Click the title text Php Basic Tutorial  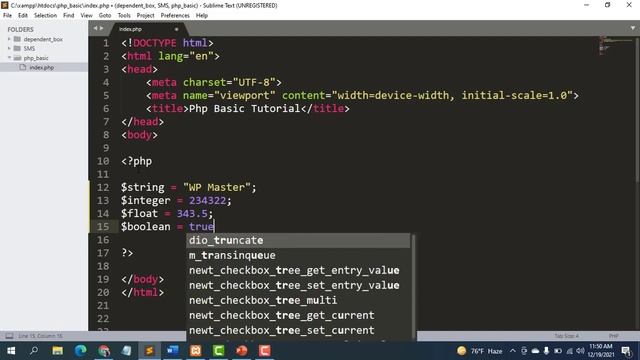pyautogui.click(x=244, y=109)
